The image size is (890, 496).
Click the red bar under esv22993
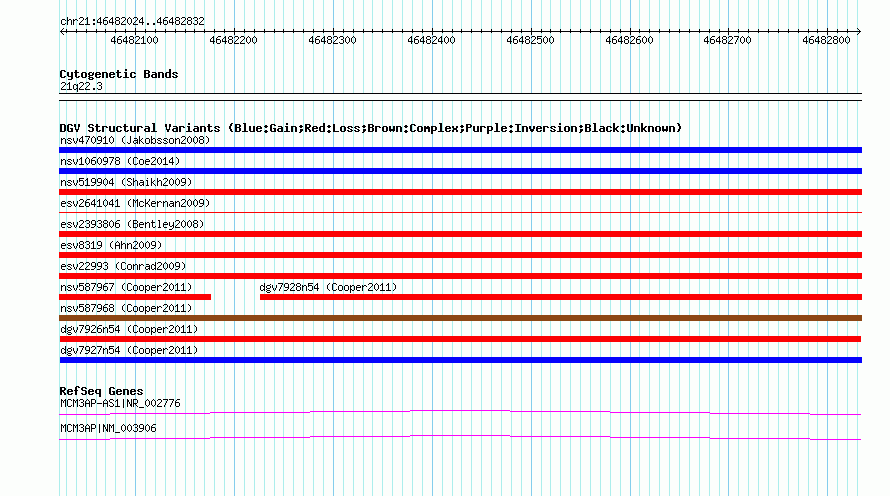pyautogui.click(x=460, y=276)
